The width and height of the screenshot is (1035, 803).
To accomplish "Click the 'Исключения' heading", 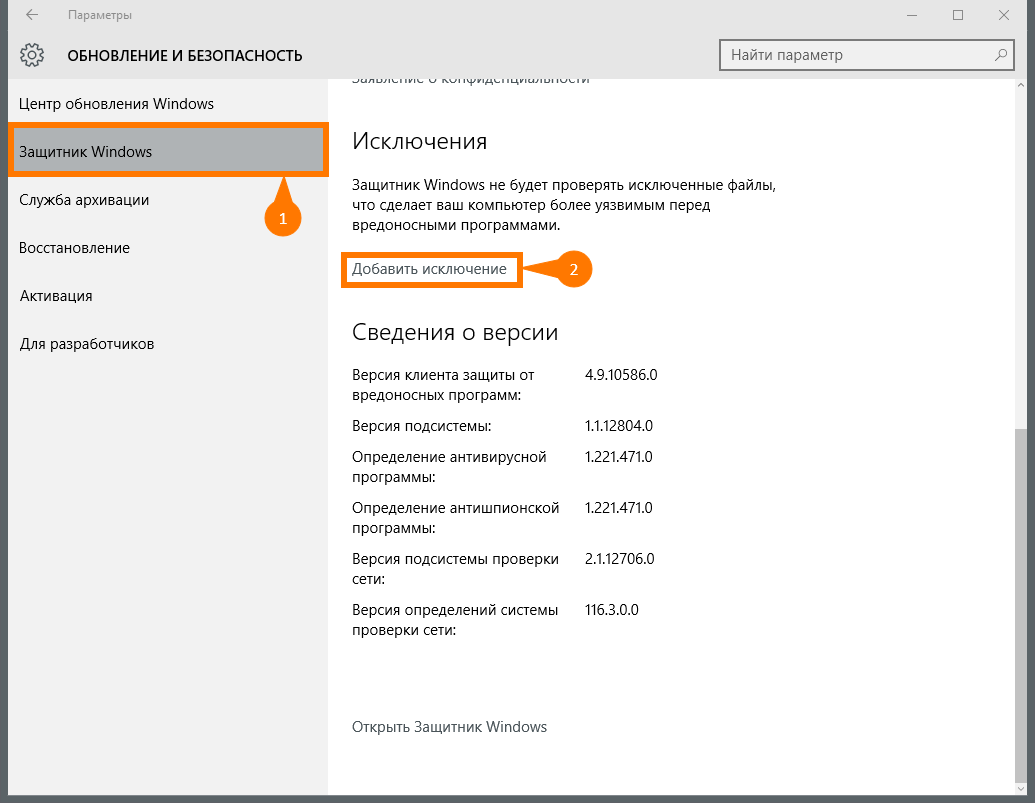I will click(x=419, y=141).
